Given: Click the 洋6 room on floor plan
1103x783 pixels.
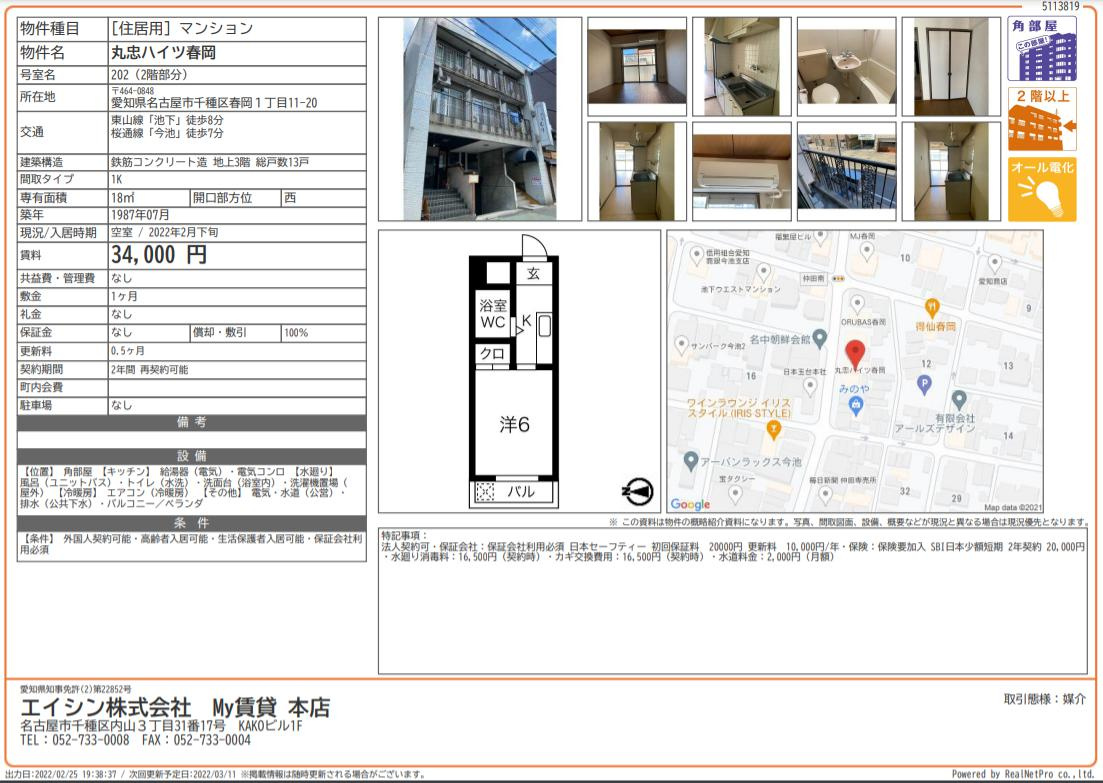Looking at the screenshot, I should [514, 424].
